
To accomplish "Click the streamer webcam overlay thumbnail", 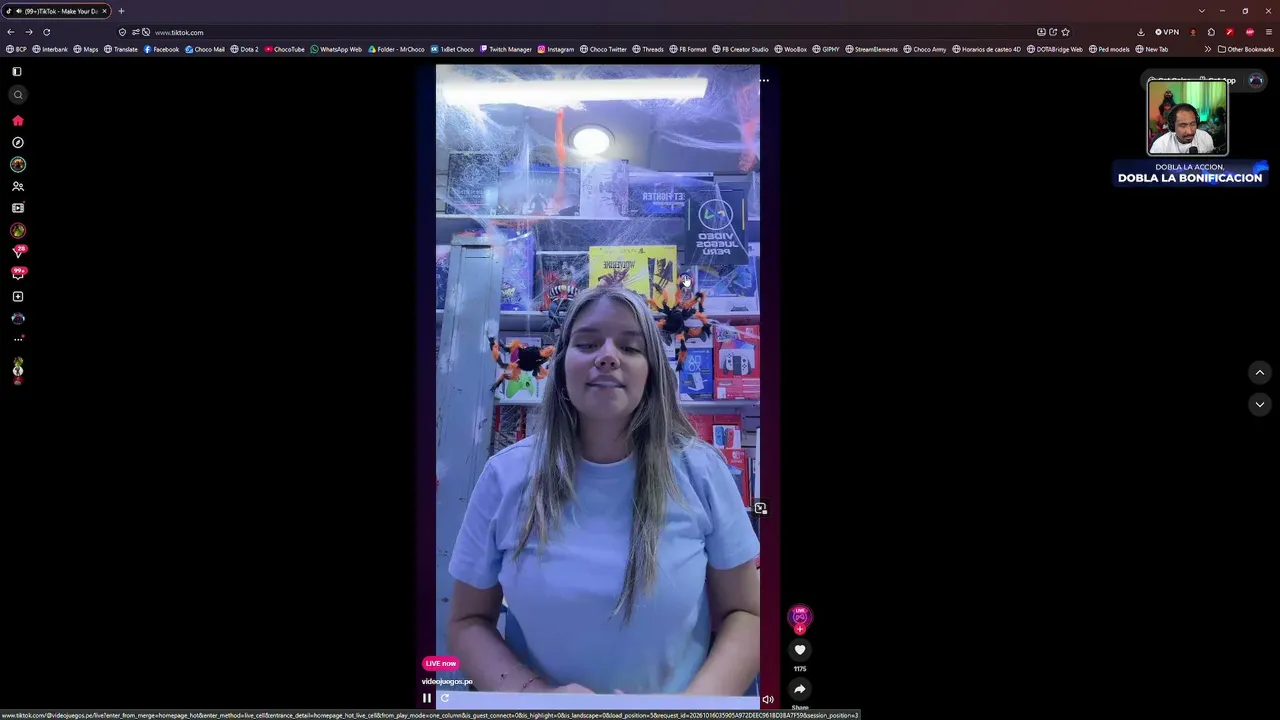I will click(1188, 117).
